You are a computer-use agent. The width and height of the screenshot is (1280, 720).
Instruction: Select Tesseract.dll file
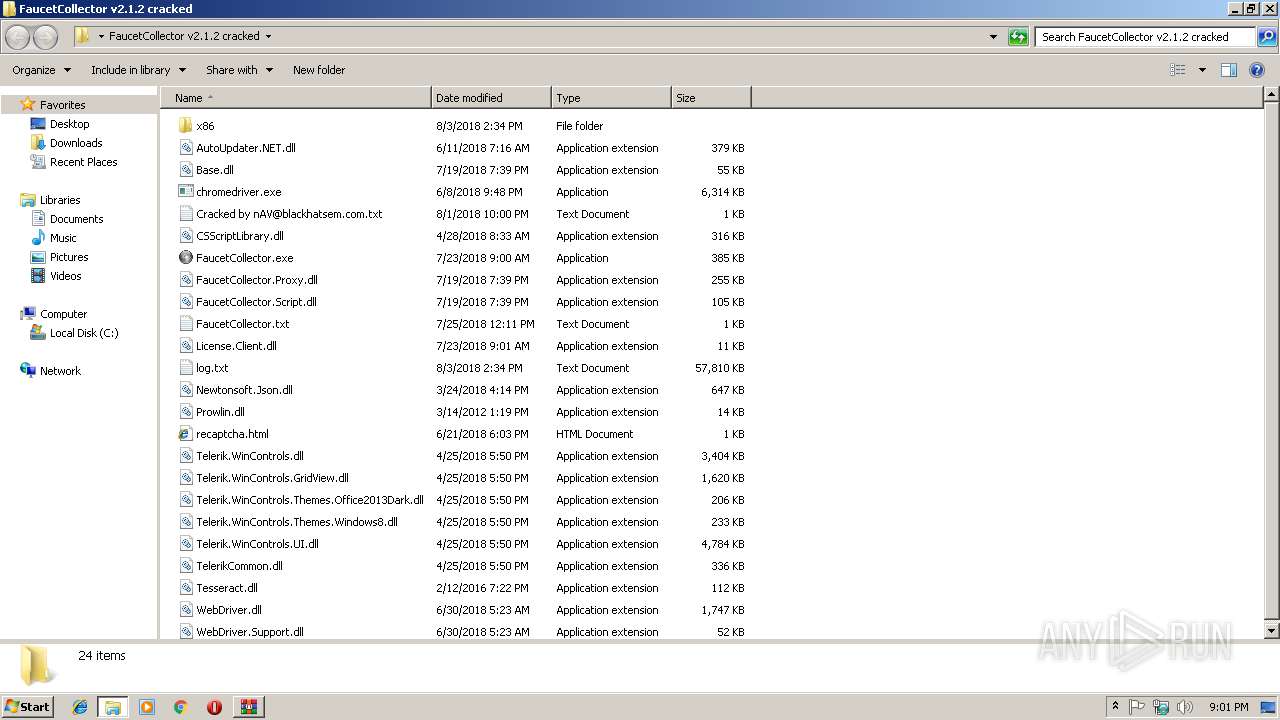click(227, 588)
